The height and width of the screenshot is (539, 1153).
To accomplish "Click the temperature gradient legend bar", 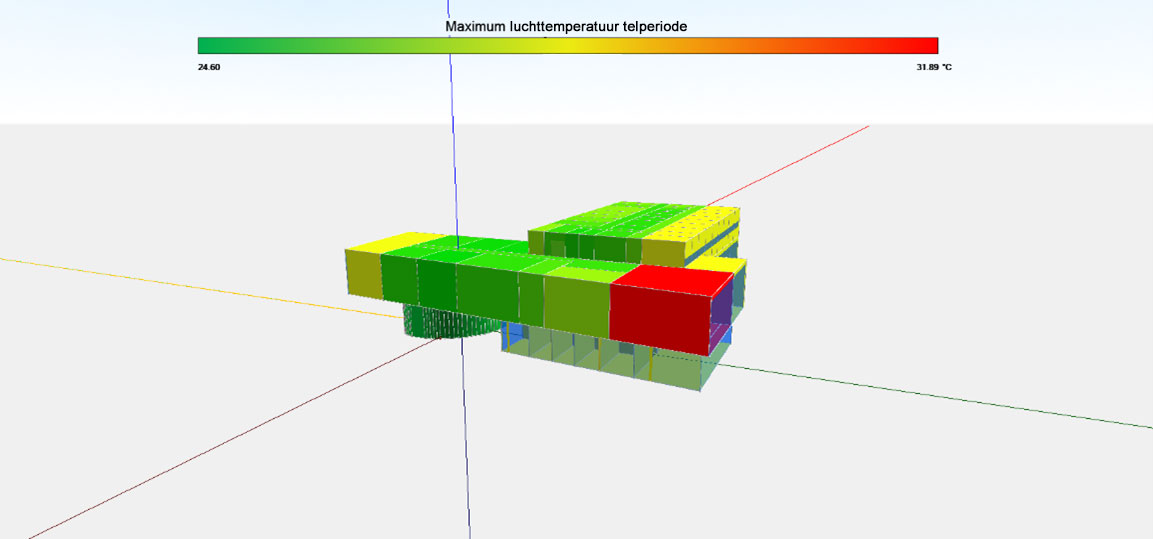I will 568,46.
